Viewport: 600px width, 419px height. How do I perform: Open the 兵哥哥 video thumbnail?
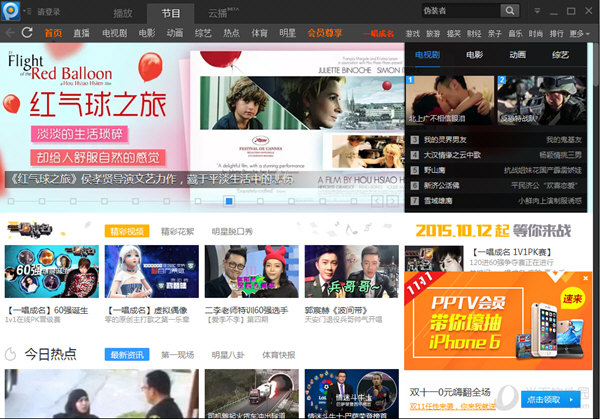coord(352,271)
